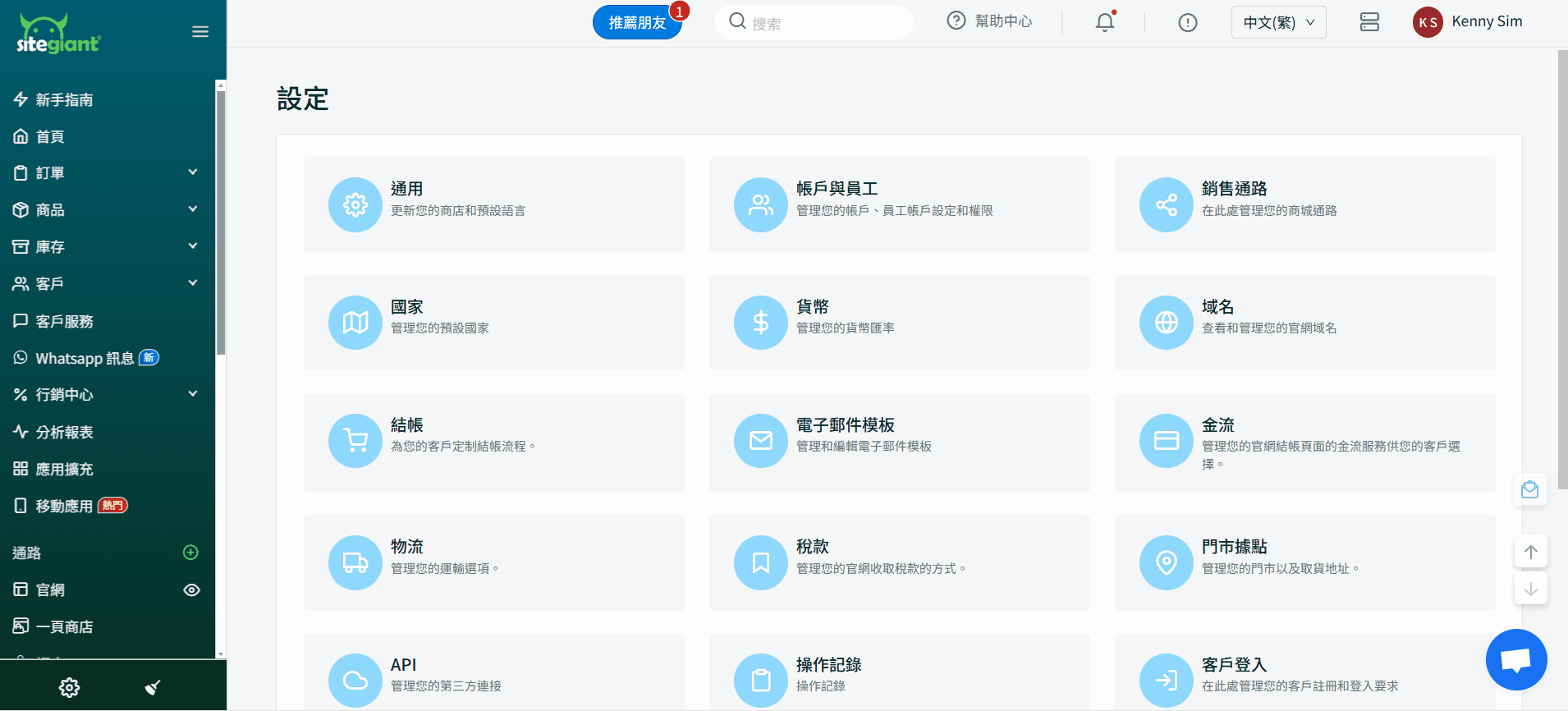Image resolution: width=1568 pixels, height=711 pixels.
Task: Open the settings gear in sidebar footer
Action: [x=70, y=687]
